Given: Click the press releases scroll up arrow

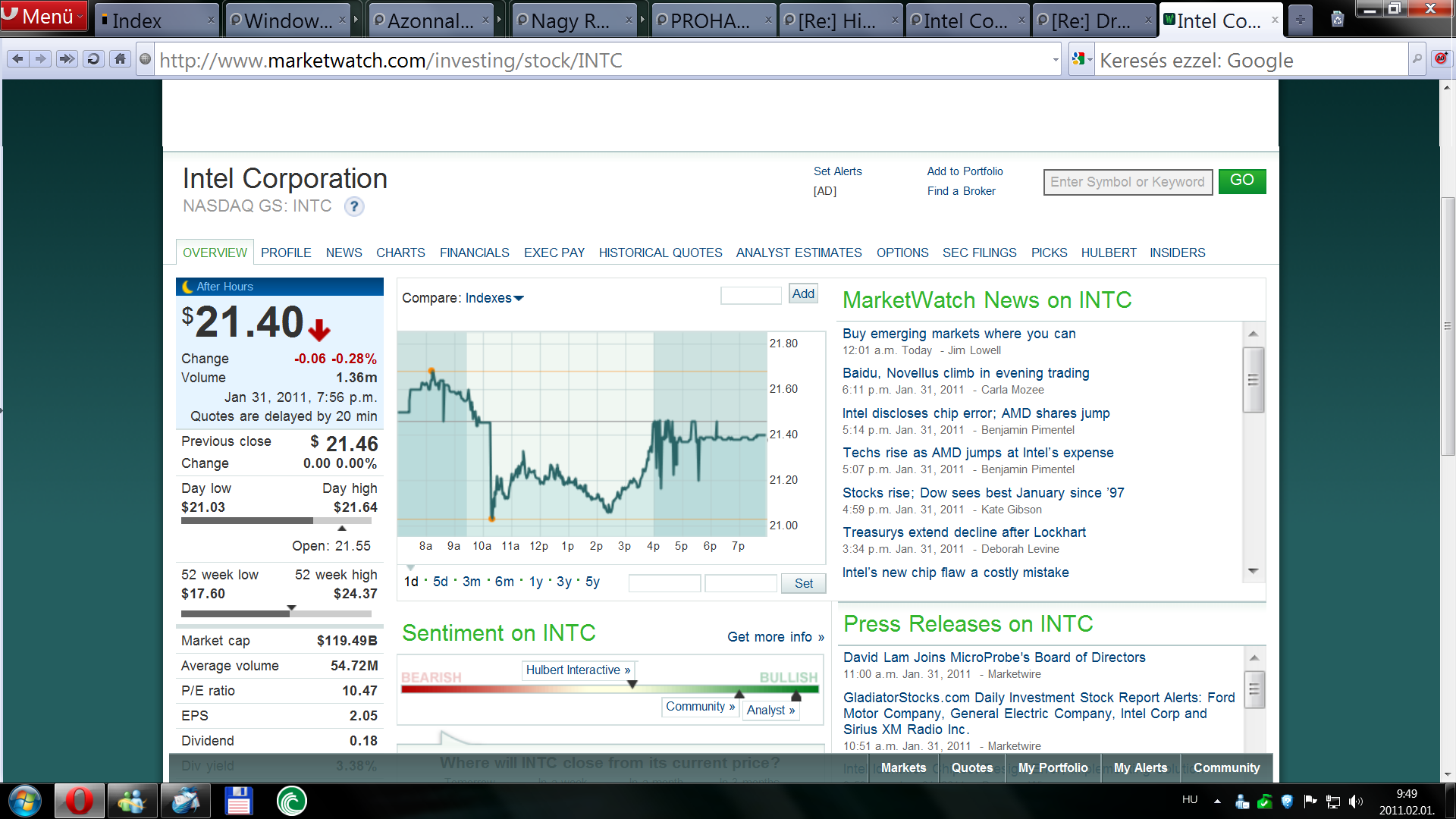Looking at the screenshot, I should pos(1254,657).
